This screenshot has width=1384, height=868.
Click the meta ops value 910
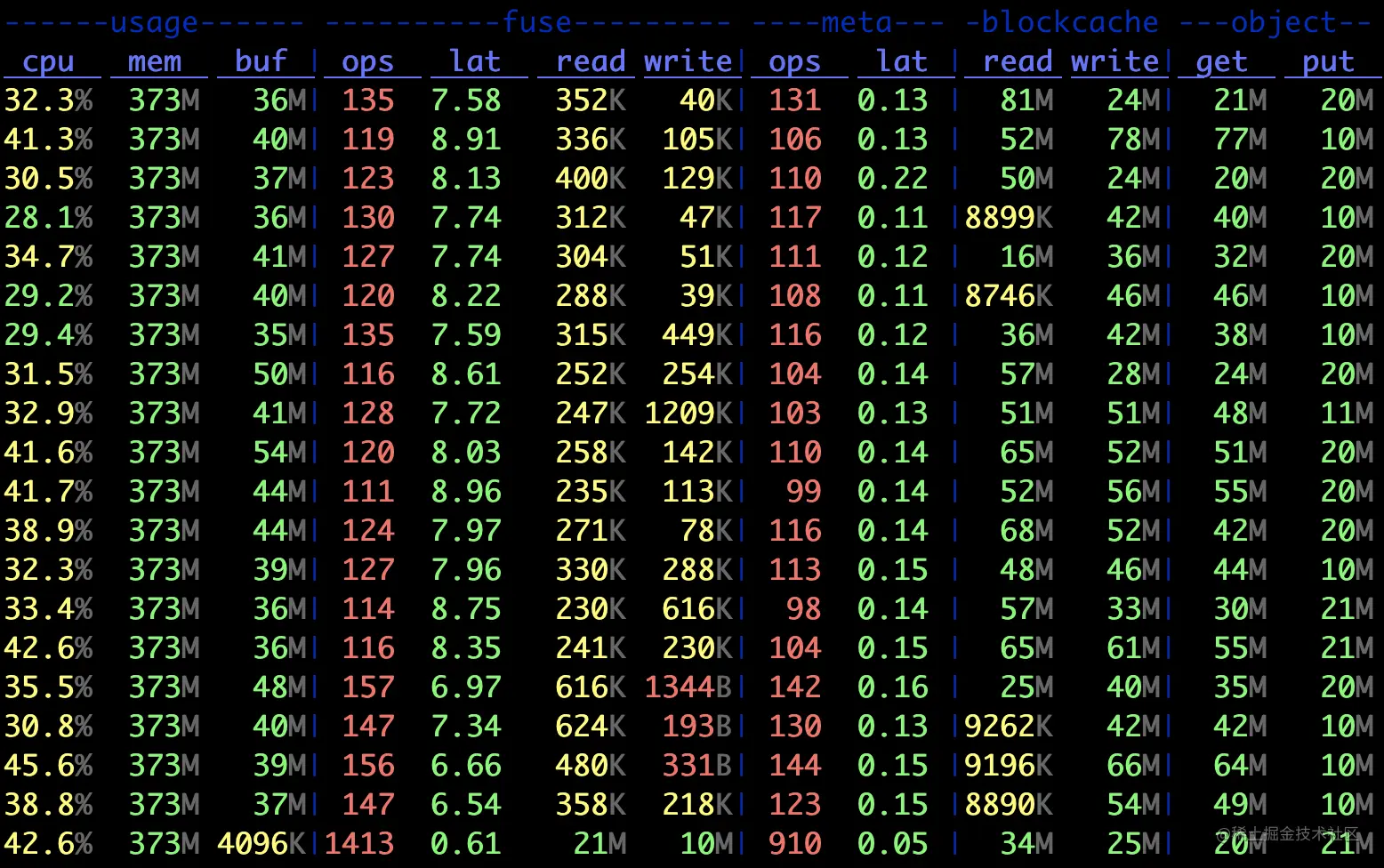795,844
